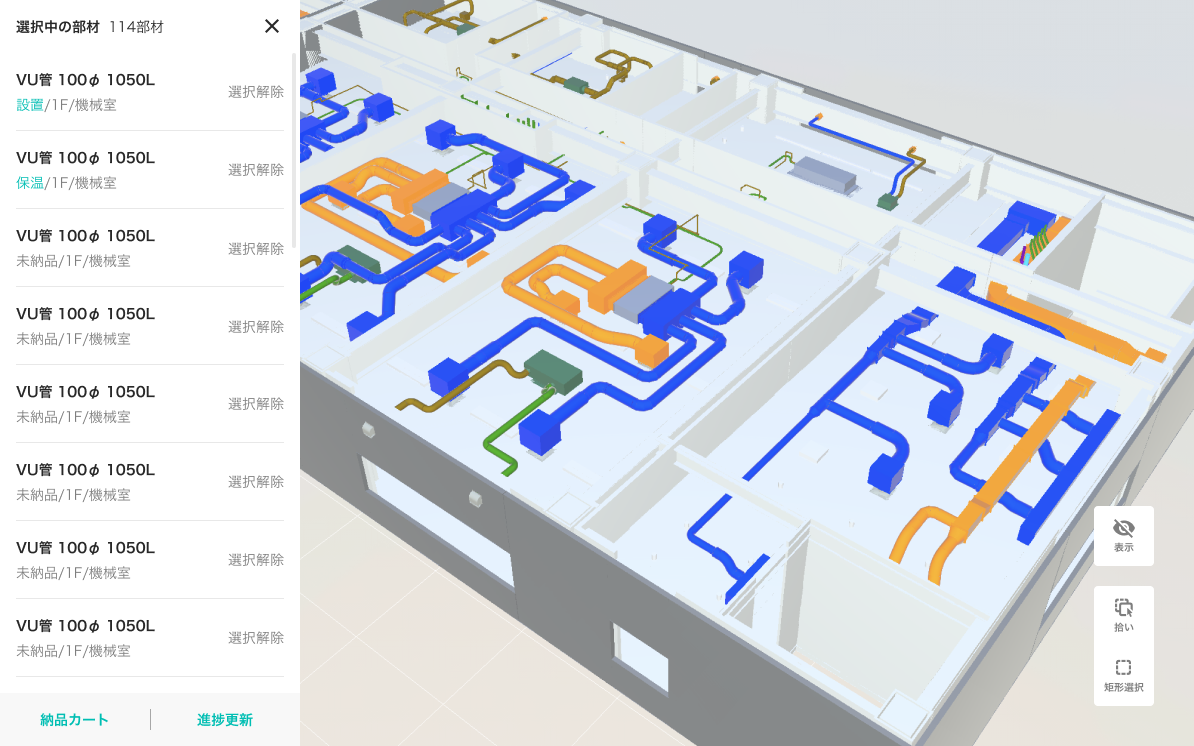Select the first VU管 100φ 1050L list entry

tap(150, 91)
